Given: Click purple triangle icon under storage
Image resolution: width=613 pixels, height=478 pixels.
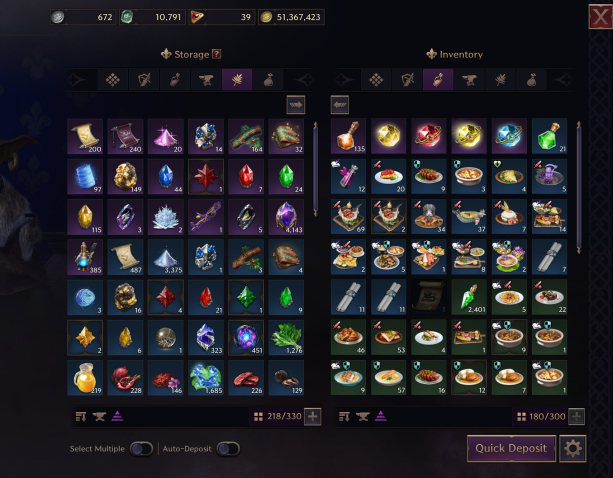Looking at the screenshot, I should click(x=117, y=417).
